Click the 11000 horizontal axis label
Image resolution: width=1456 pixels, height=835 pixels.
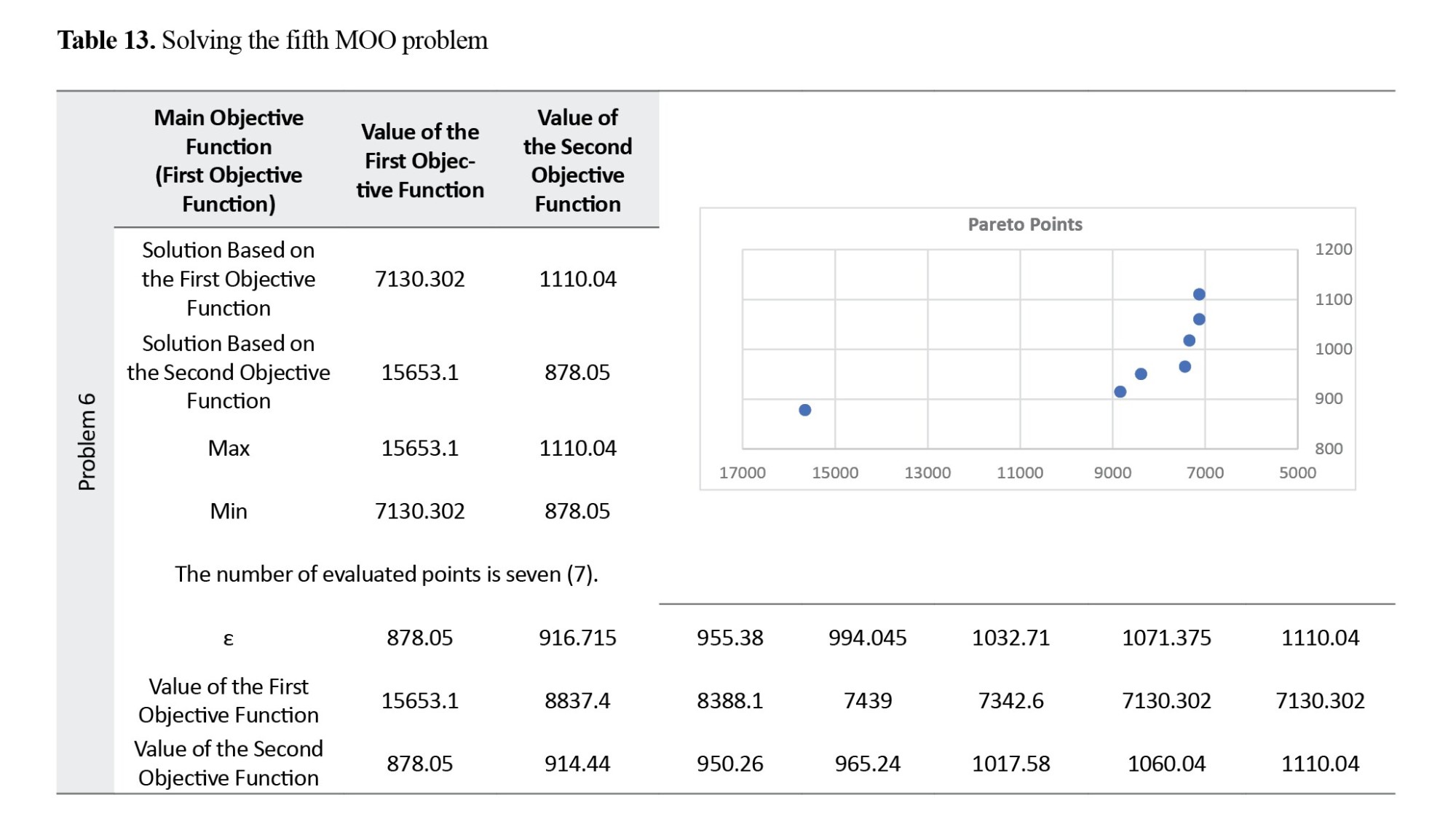click(x=1020, y=472)
